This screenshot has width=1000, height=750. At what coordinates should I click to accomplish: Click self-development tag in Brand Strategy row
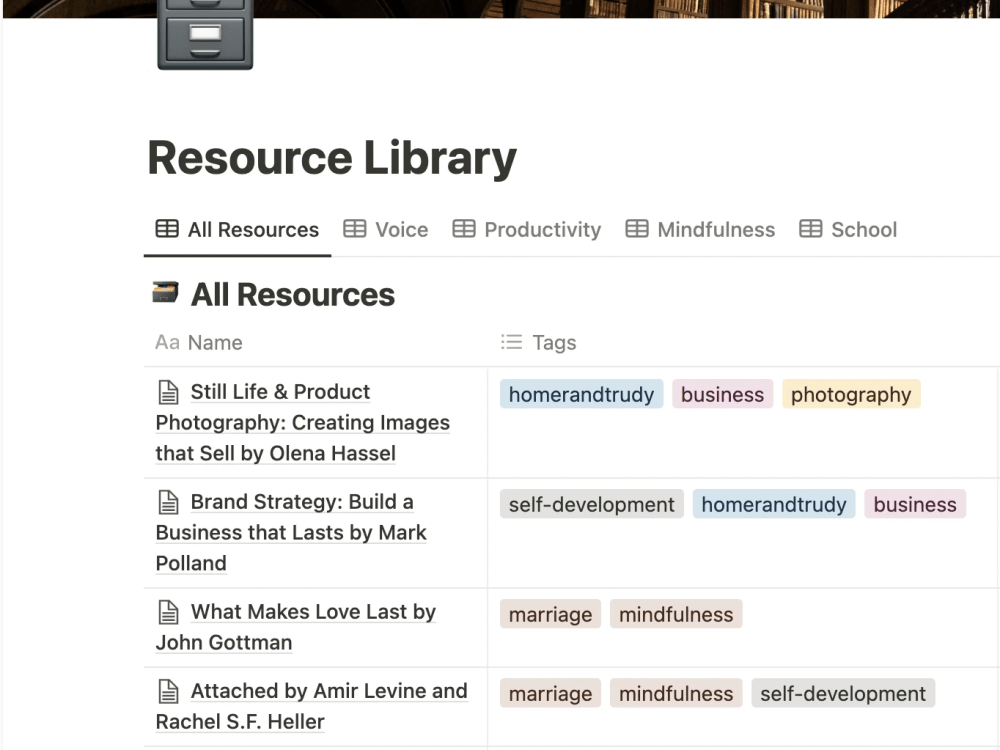click(x=592, y=504)
